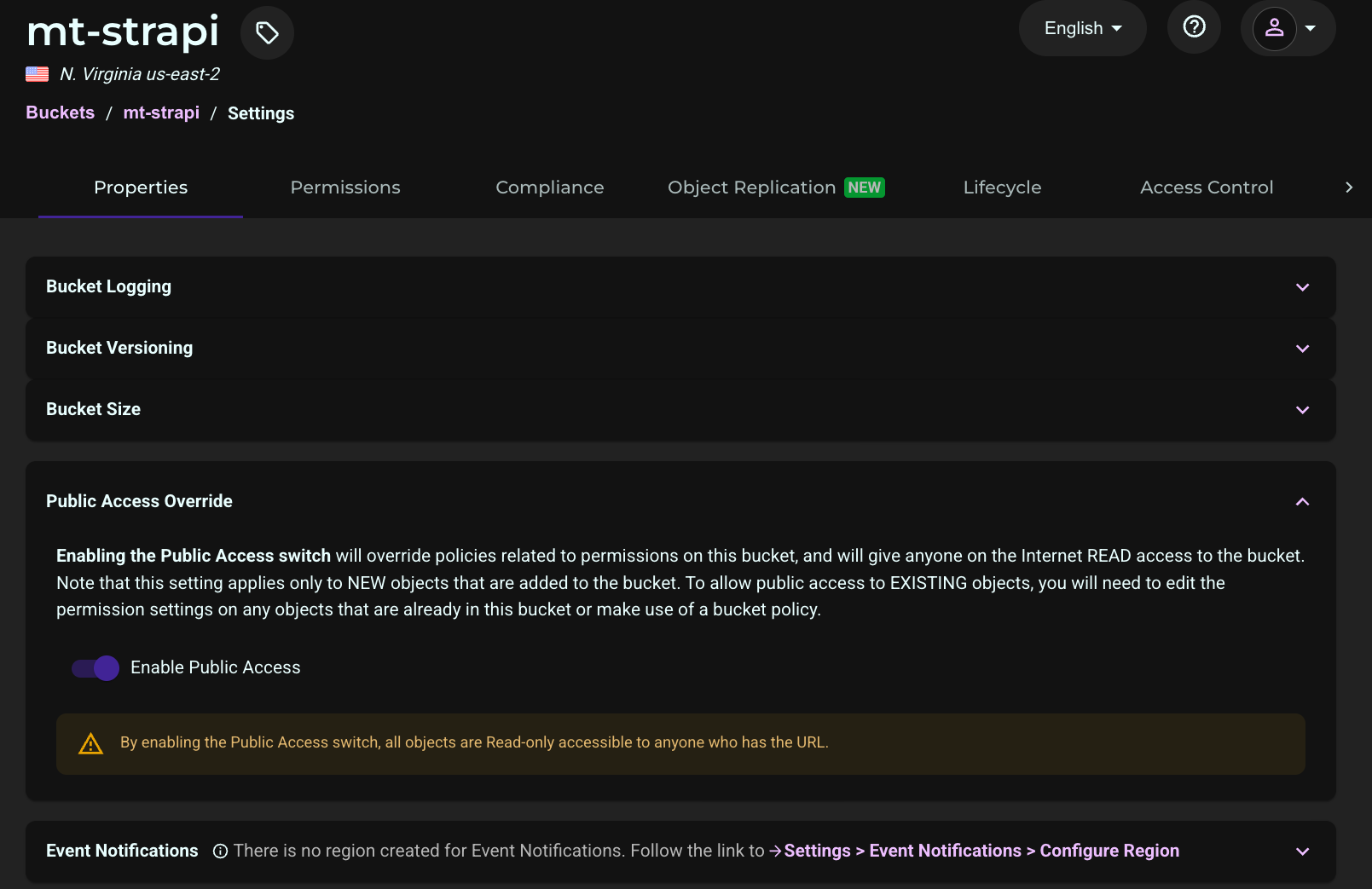
Task: Open the mt-strapi breadcrumb link
Action: tap(161, 113)
